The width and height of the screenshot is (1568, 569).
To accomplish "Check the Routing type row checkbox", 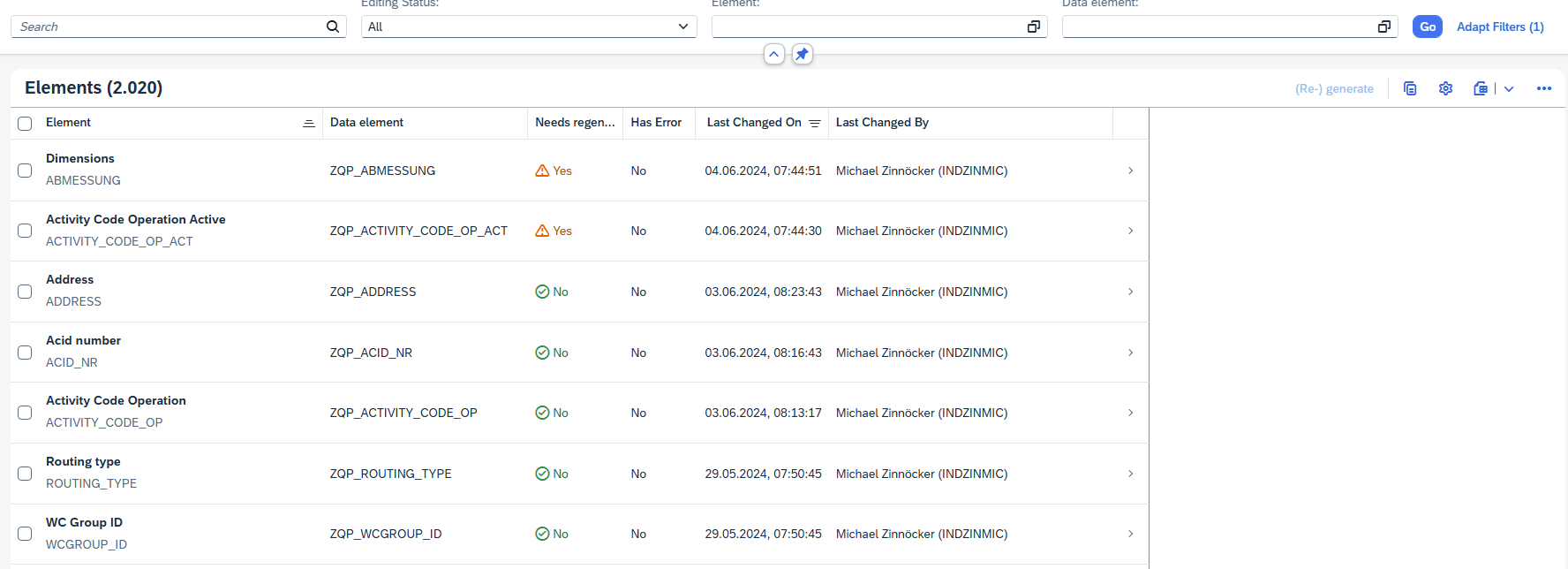I will pyautogui.click(x=25, y=474).
